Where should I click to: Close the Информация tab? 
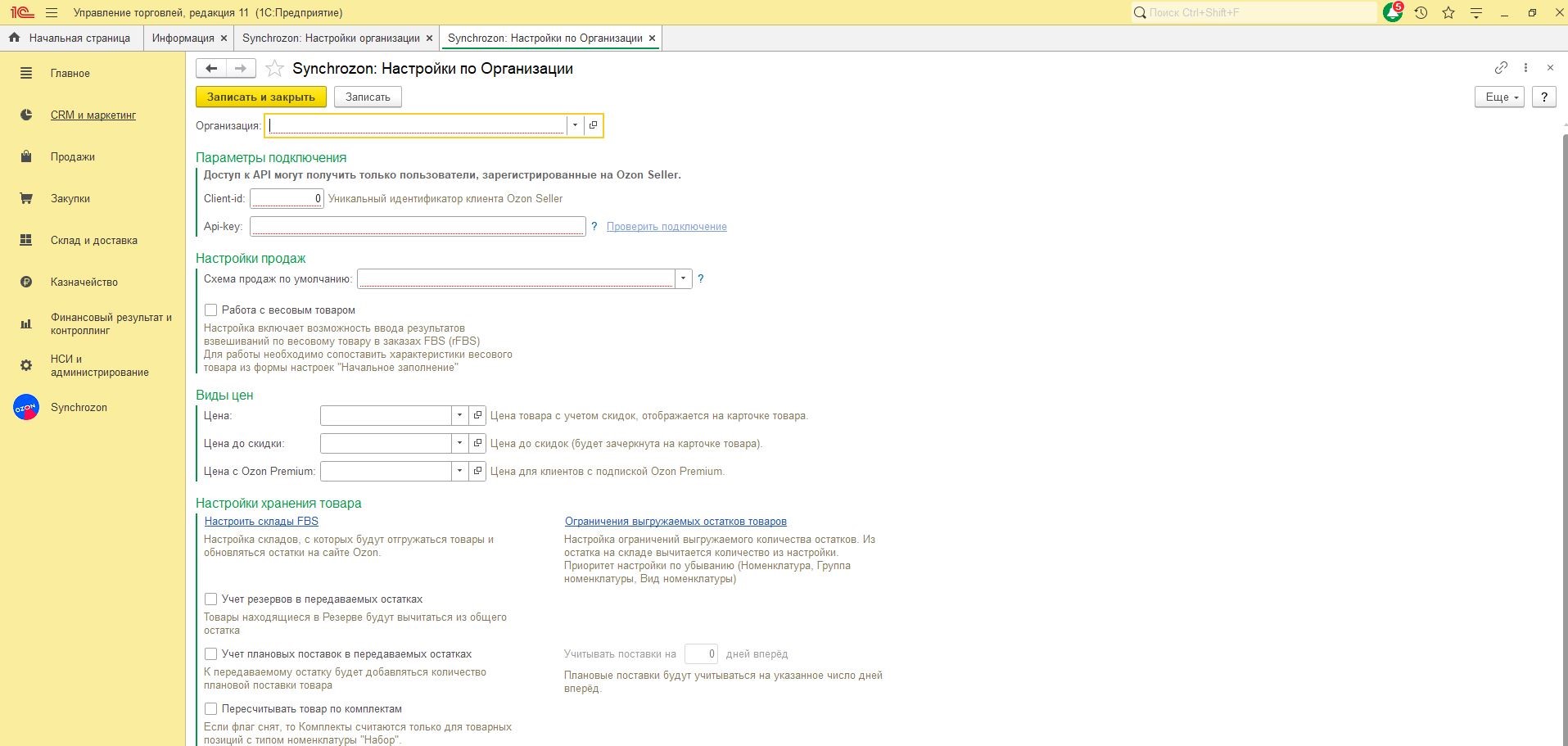tap(224, 38)
